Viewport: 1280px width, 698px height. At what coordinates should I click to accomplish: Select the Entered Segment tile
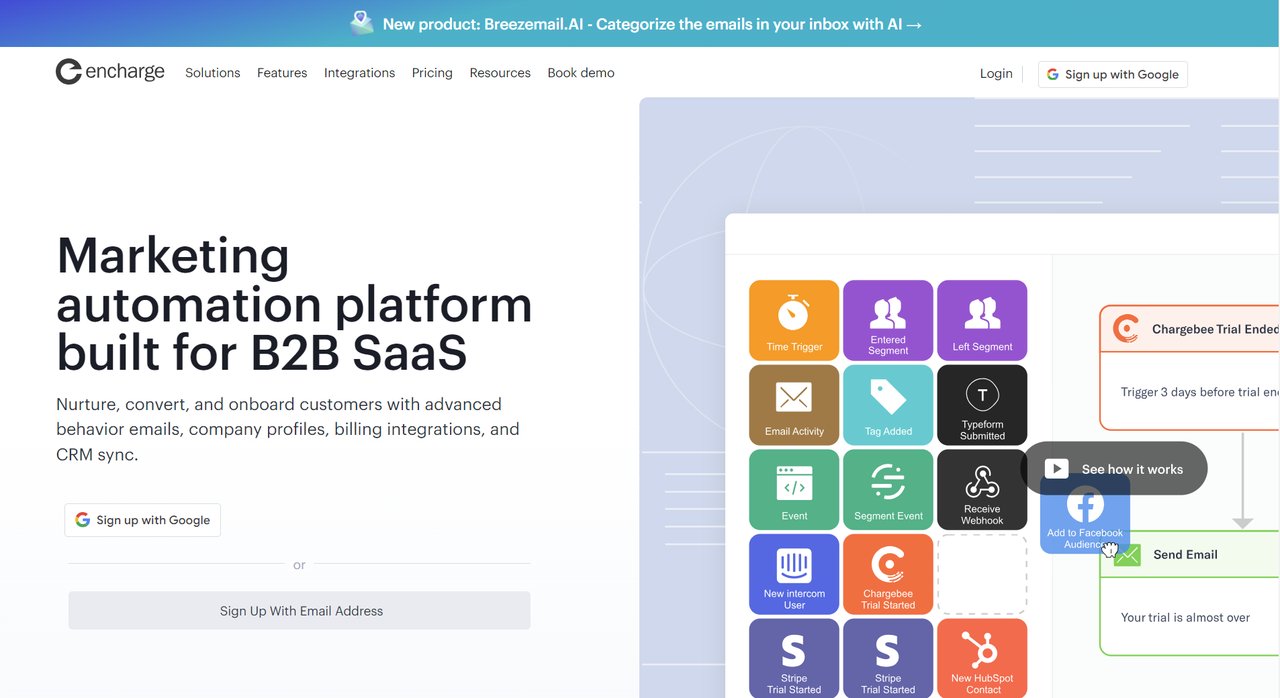coord(888,320)
